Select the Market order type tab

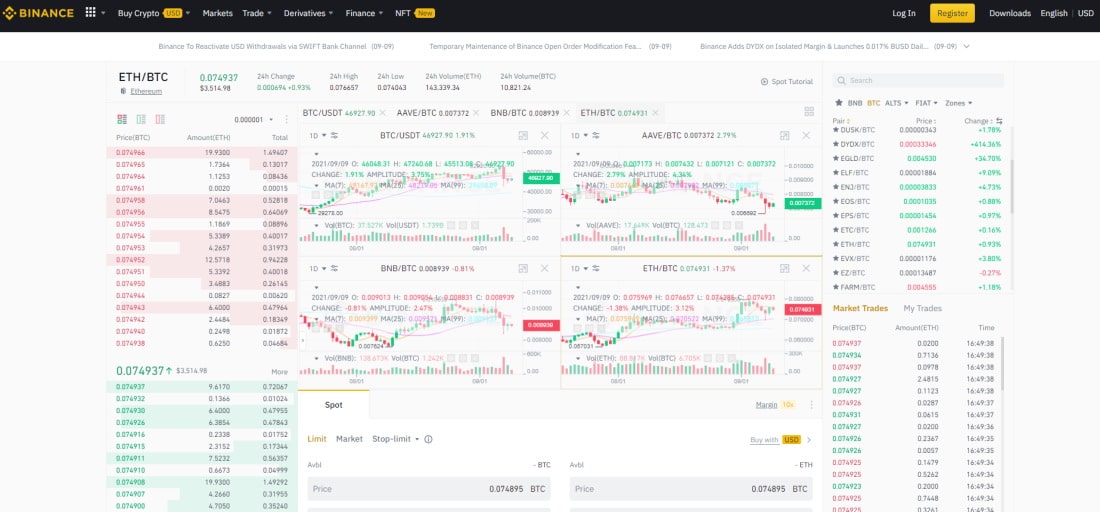pyautogui.click(x=349, y=439)
